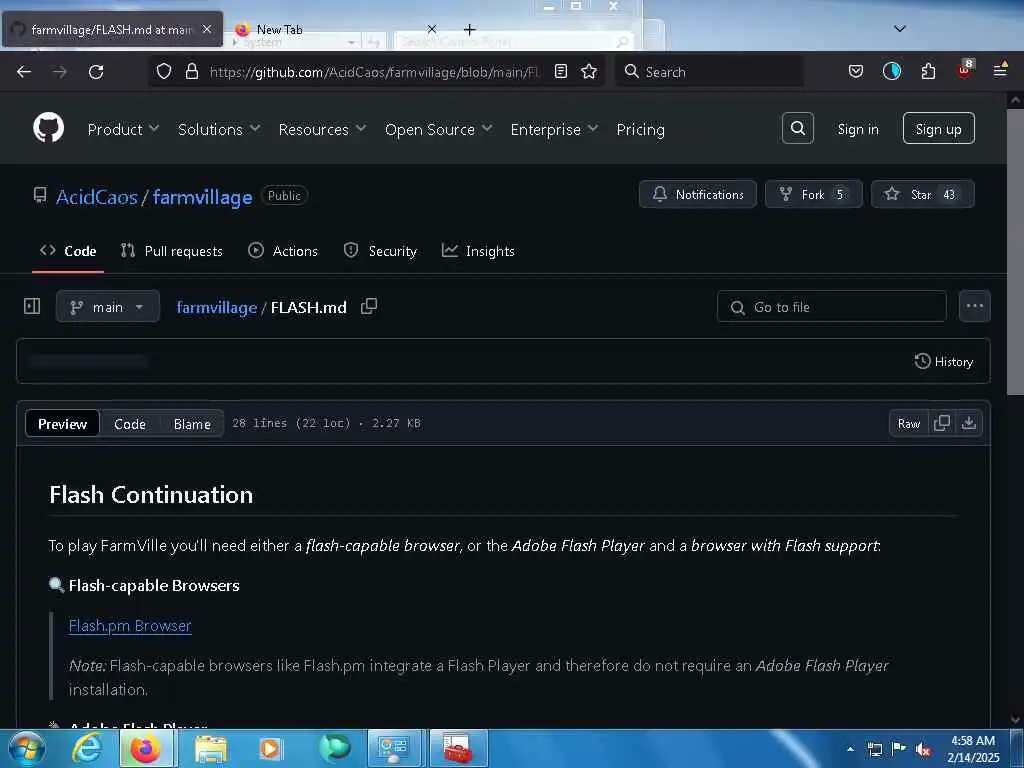Open the Pricing page link

pos(640,129)
